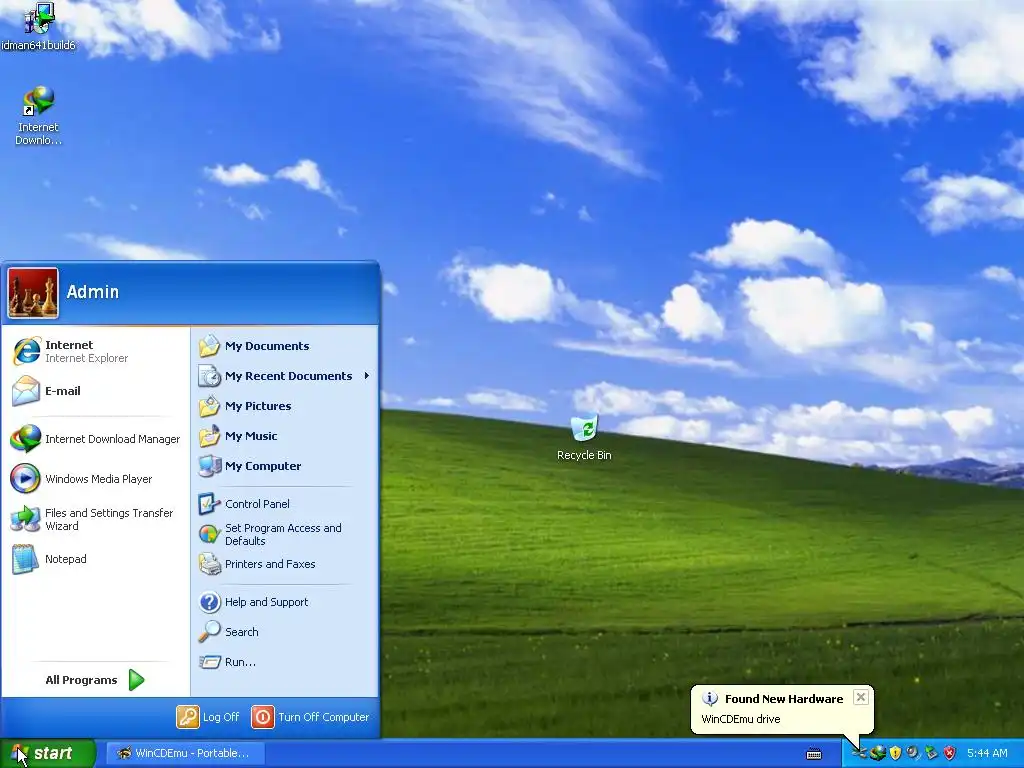The image size is (1024, 768).
Task: Click the Safely Remove Hardware tray icon
Action: click(x=931, y=754)
